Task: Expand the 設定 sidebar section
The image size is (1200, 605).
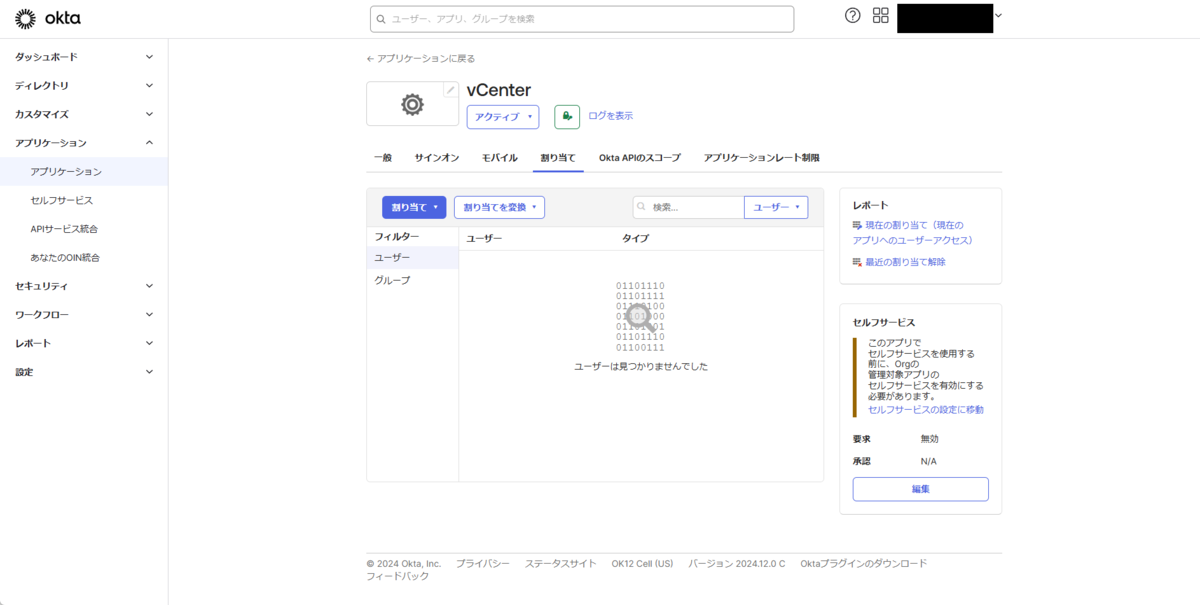Action: (84, 372)
